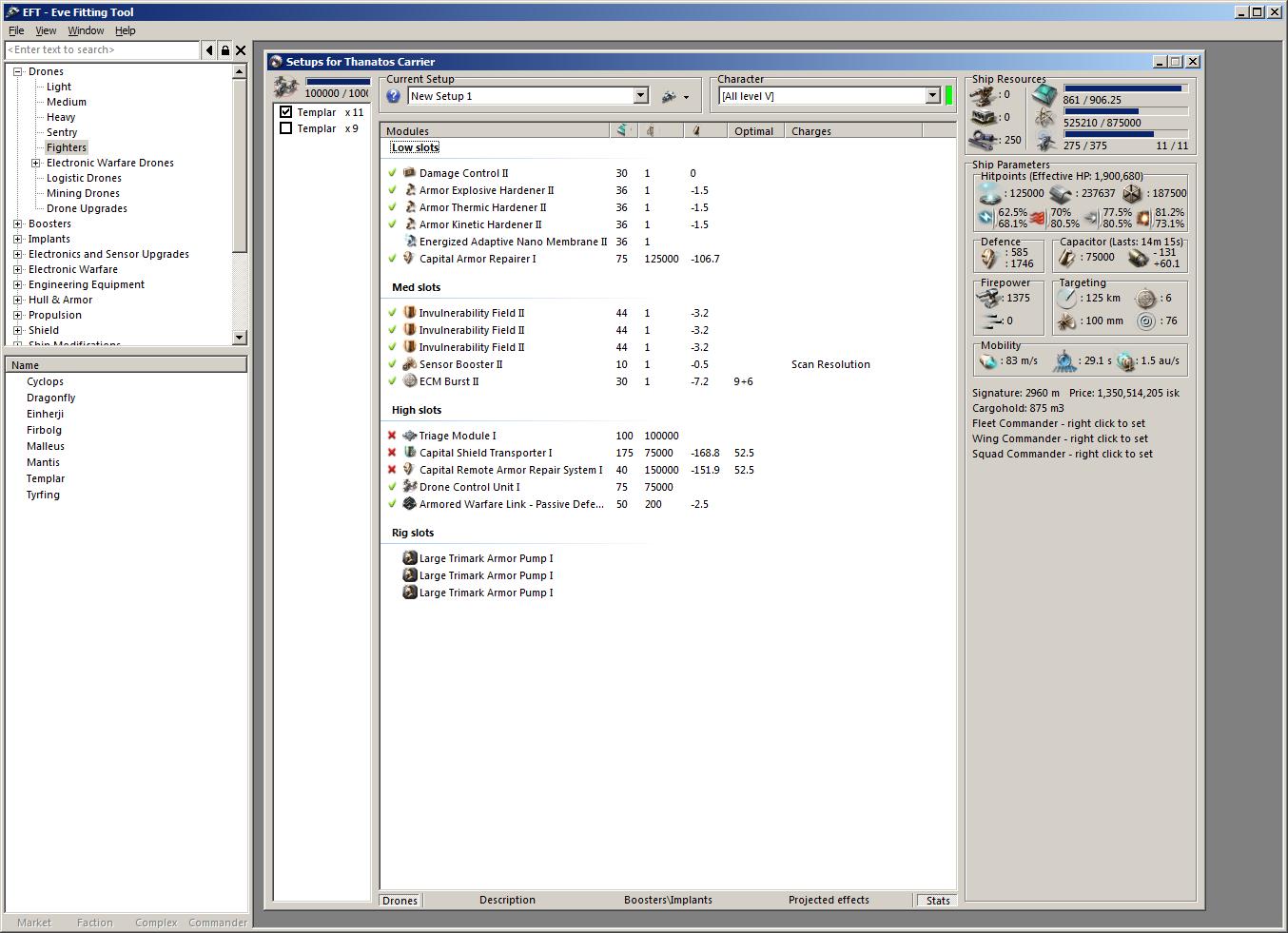Click the search back arrow icon
The height and width of the screenshot is (933, 1288).
click(x=209, y=50)
